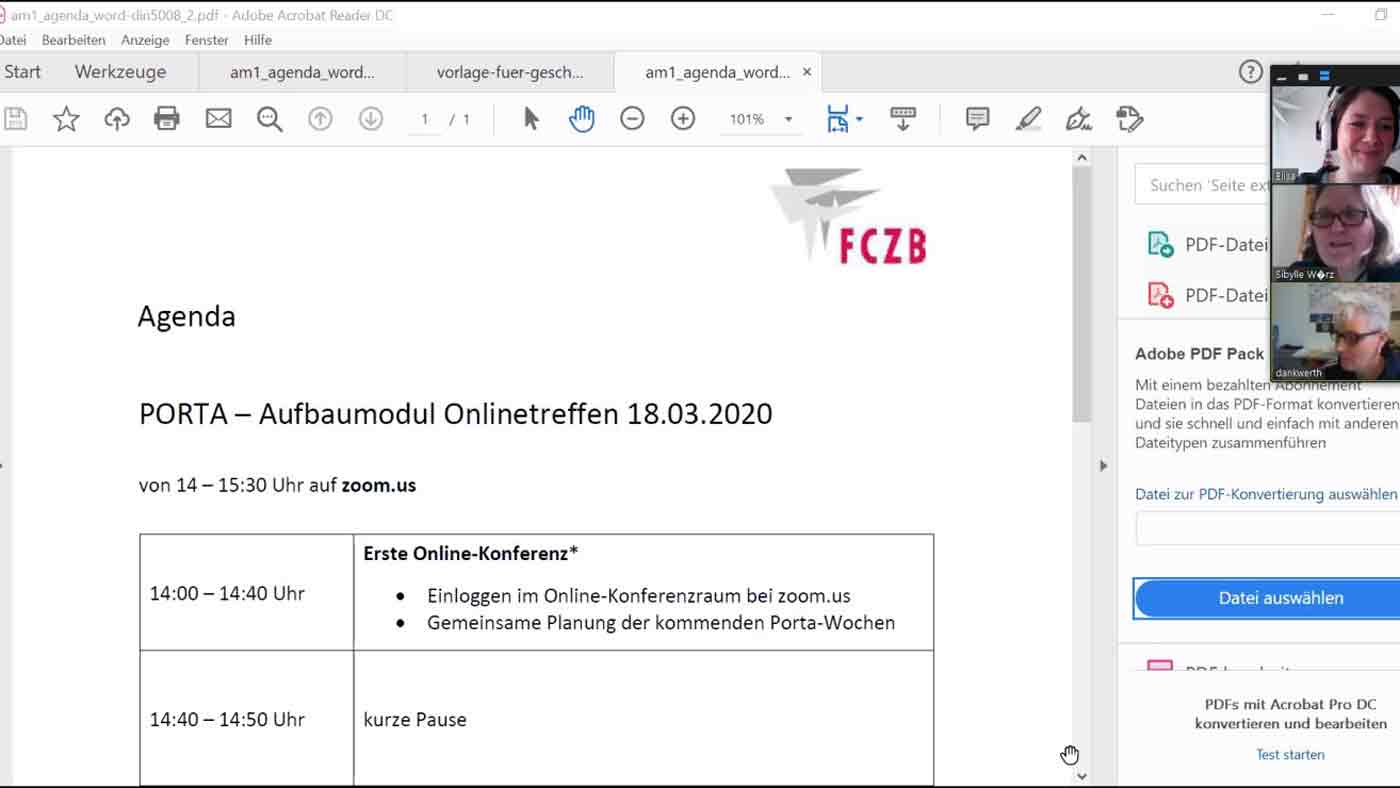Click the Datei auswählen button
The image size is (1400, 788).
(1280, 598)
